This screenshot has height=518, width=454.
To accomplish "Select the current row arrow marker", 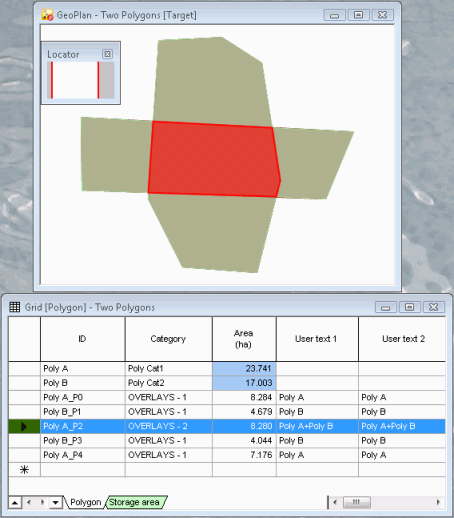I will tap(24, 426).
